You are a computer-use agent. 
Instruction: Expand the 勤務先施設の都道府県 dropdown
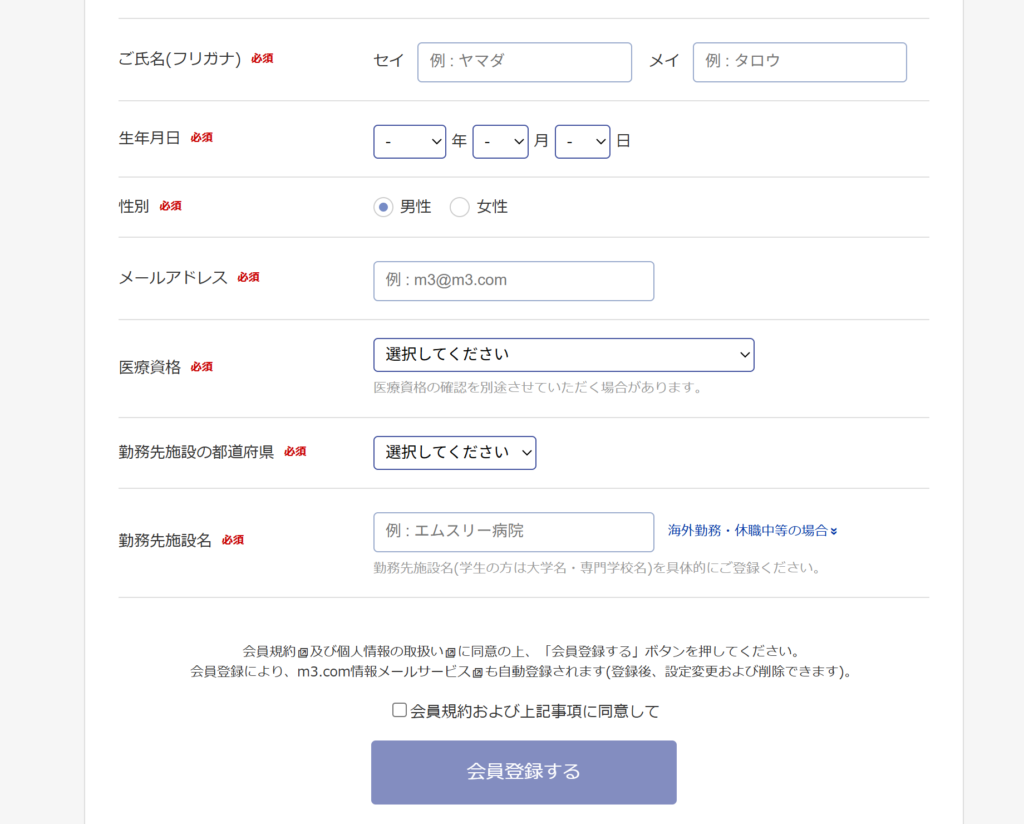coord(454,453)
